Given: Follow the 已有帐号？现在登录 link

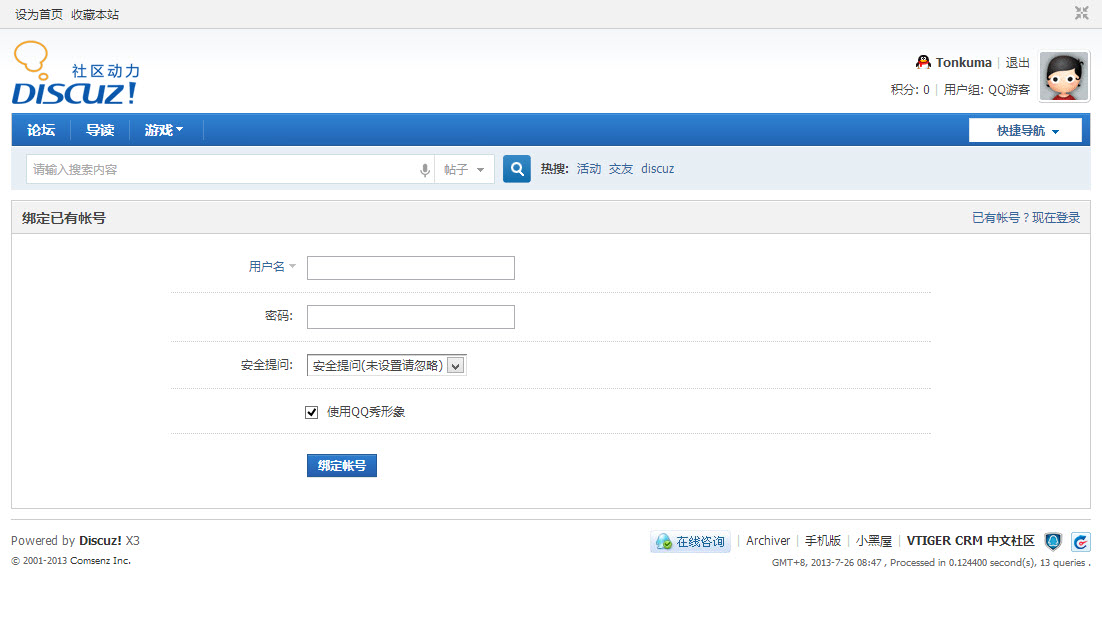Looking at the screenshot, I should (x=1025, y=218).
